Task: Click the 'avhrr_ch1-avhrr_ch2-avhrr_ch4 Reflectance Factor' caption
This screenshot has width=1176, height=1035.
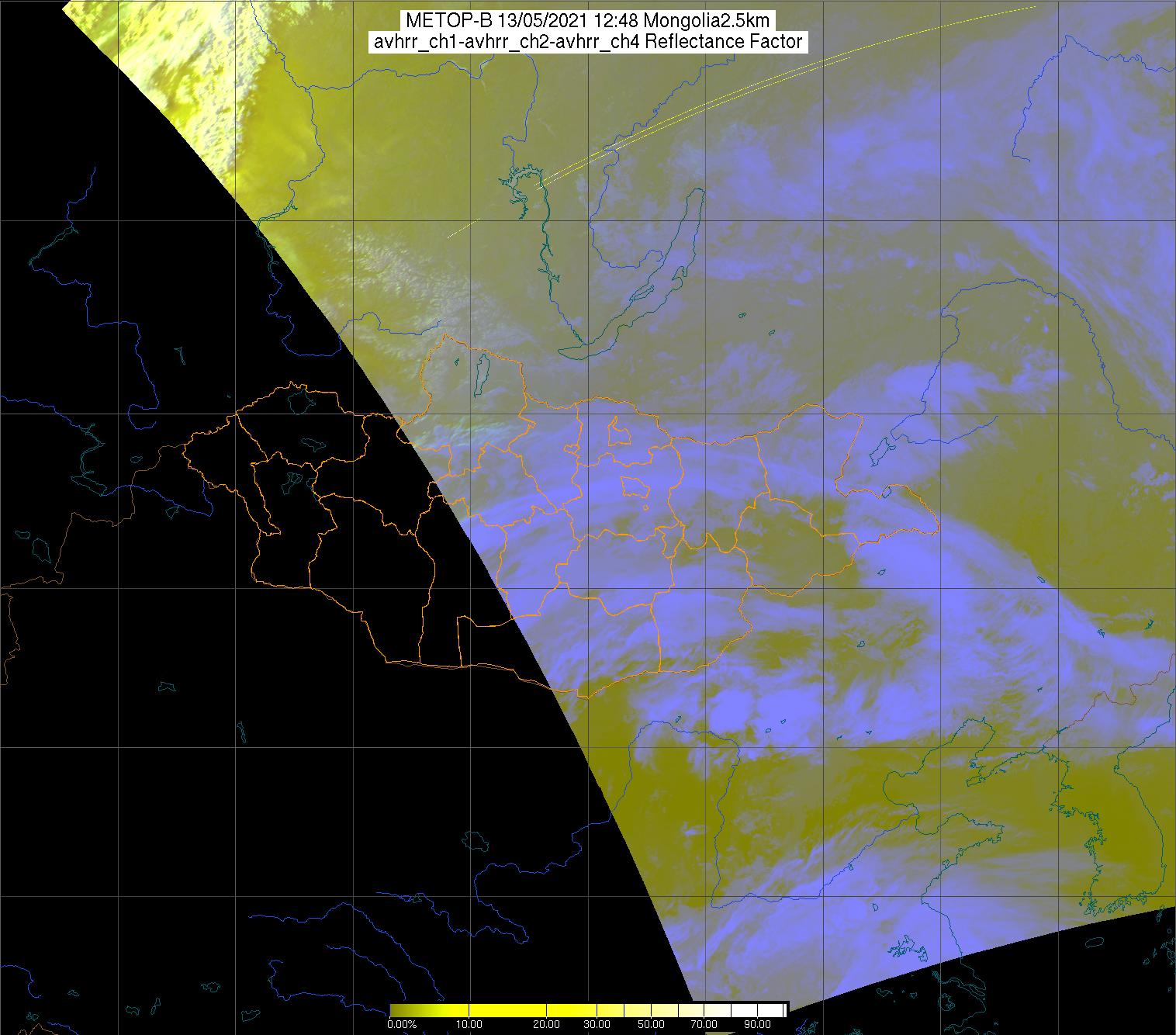Action: click(587, 42)
